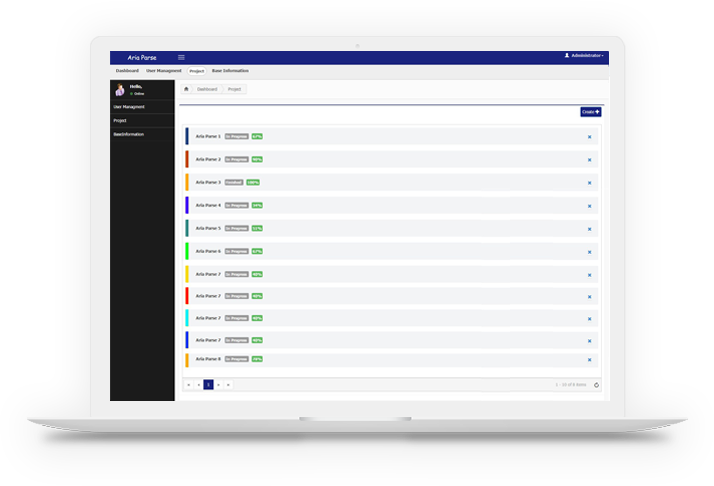The width and height of the screenshot is (714, 486).
Task: Toggle the hamburger sidebar menu icon
Action: (181, 57)
